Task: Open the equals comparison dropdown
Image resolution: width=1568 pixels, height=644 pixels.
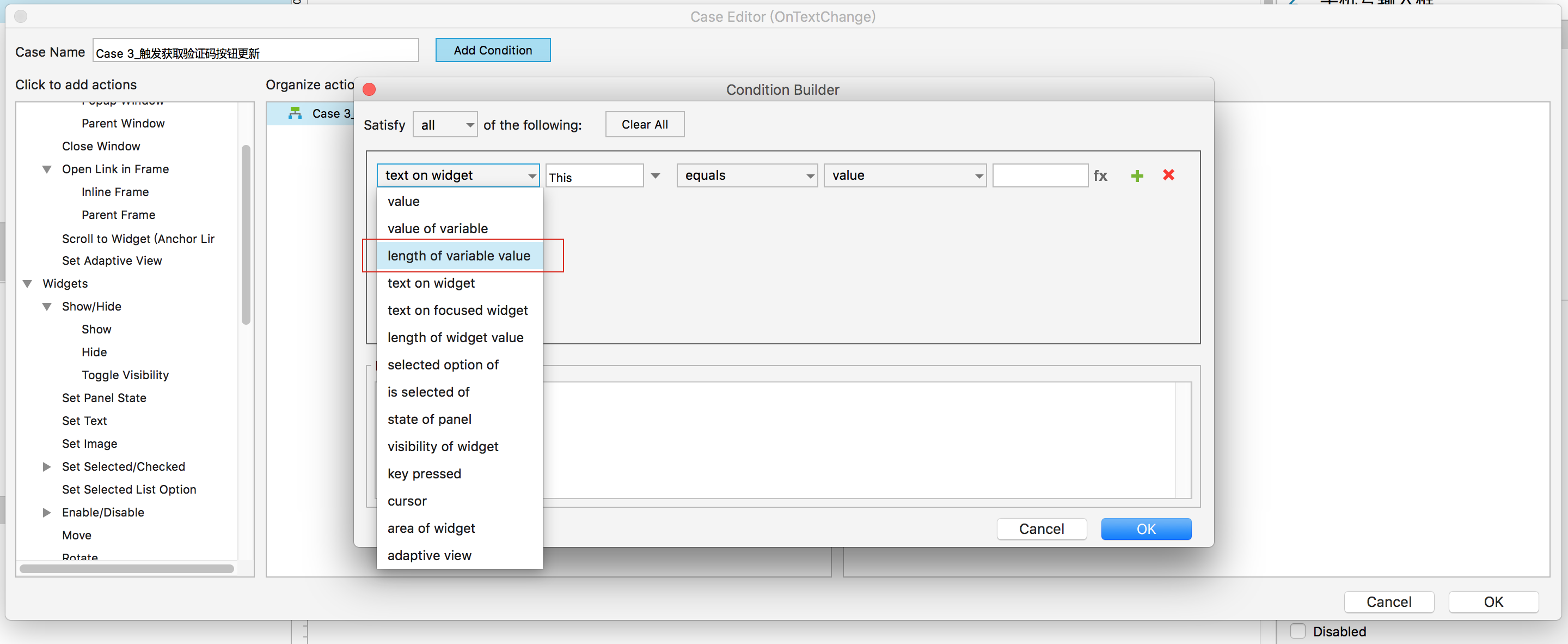Action: [x=747, y=176]
